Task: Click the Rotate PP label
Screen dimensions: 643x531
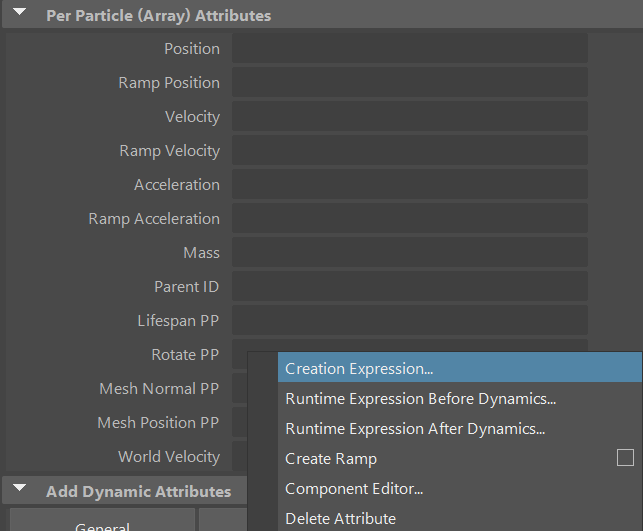Action: coord(185,355)
